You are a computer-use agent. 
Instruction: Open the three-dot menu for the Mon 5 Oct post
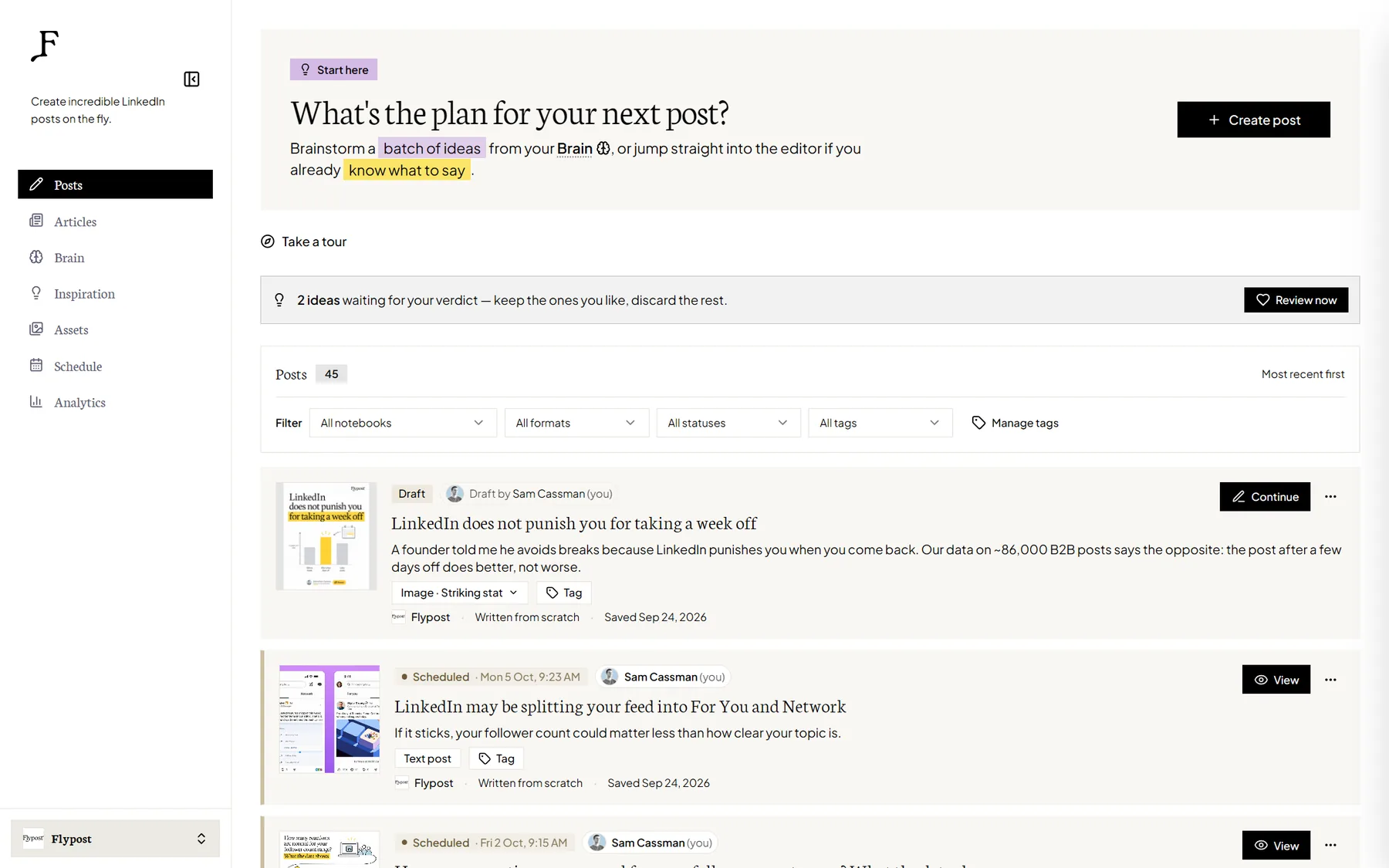coord(1330,680)
